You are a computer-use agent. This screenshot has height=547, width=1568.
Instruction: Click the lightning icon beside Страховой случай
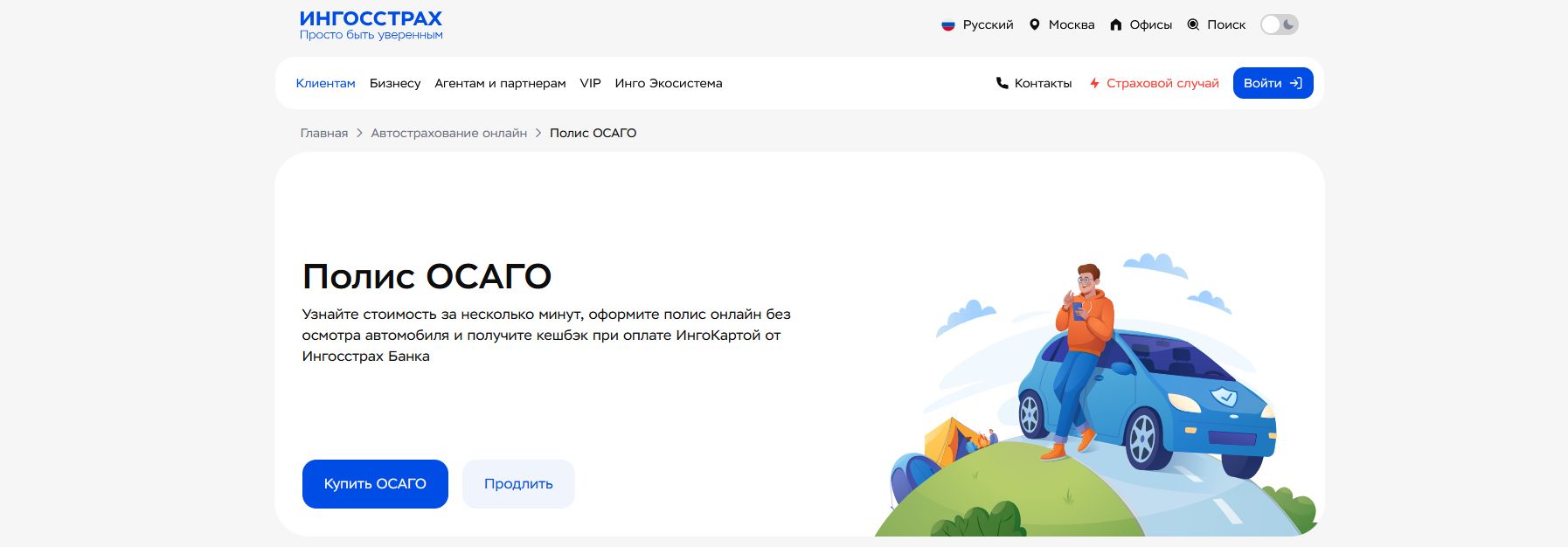(1094, 83)
